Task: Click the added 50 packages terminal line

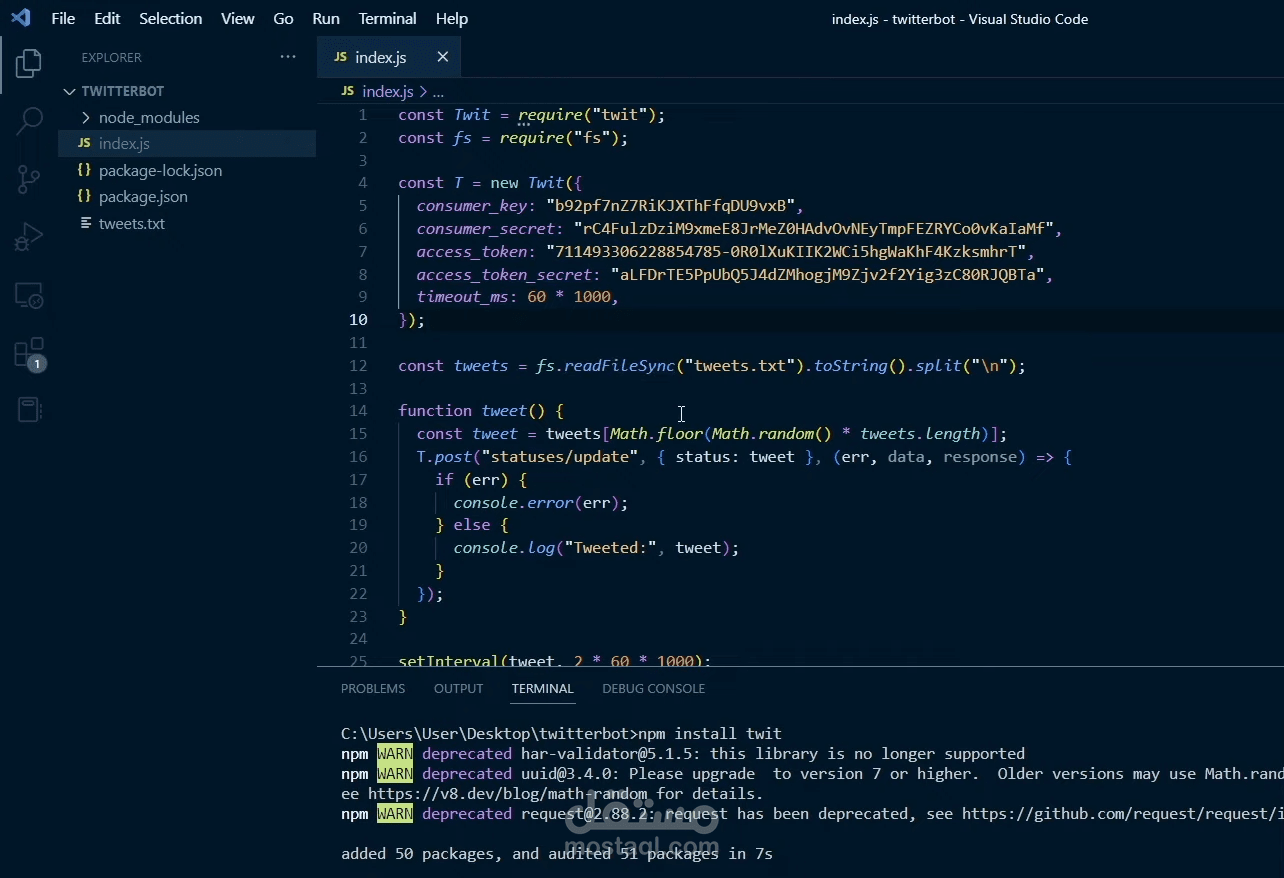Action: click(557, 854)
